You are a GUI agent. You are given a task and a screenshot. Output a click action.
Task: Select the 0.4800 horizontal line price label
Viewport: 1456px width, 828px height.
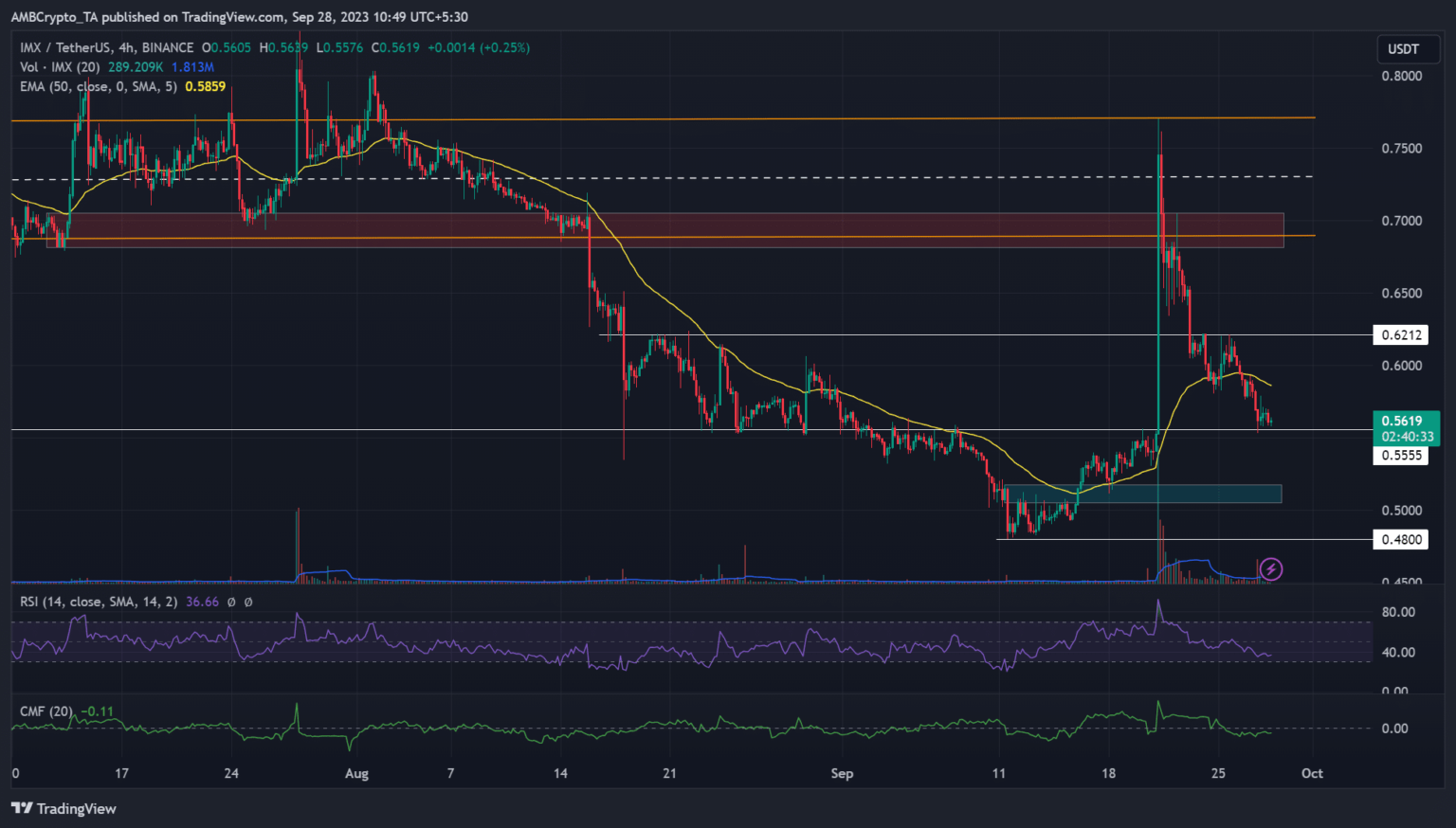(x=1401, y=539)
